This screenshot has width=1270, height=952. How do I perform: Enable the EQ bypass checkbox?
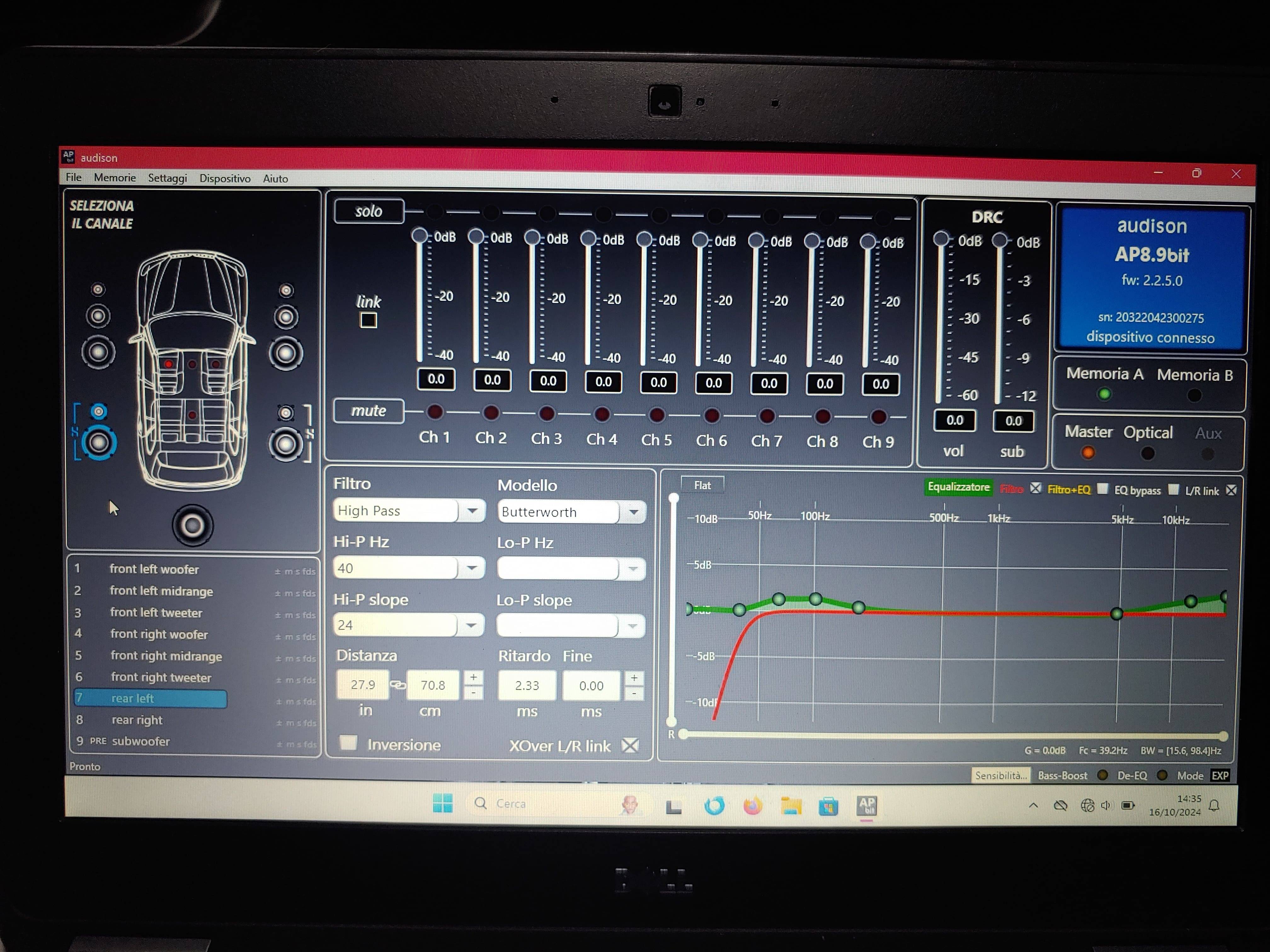(x=1174, y=490)
